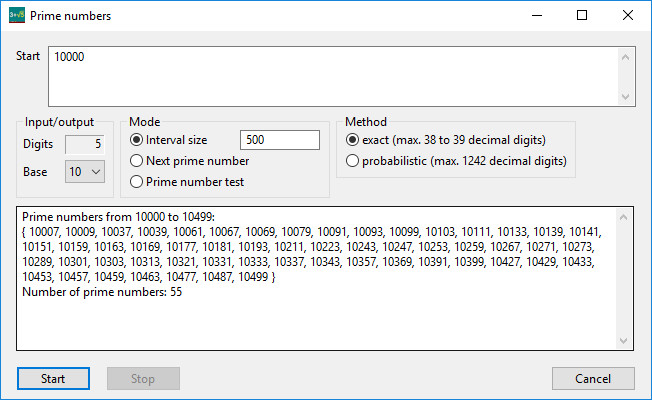Maximize the Prime numbers window

pyautogui.click(x=582, y=15)
